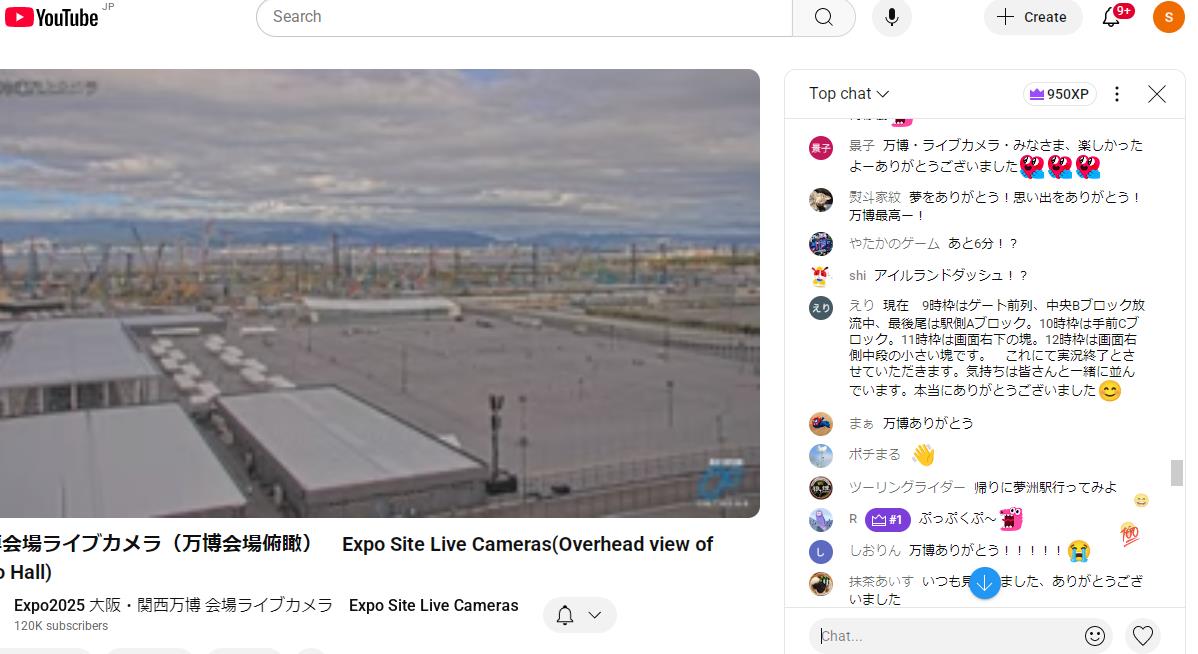
Task: Send a heart reaction in chat
Action: [1143, 635]
